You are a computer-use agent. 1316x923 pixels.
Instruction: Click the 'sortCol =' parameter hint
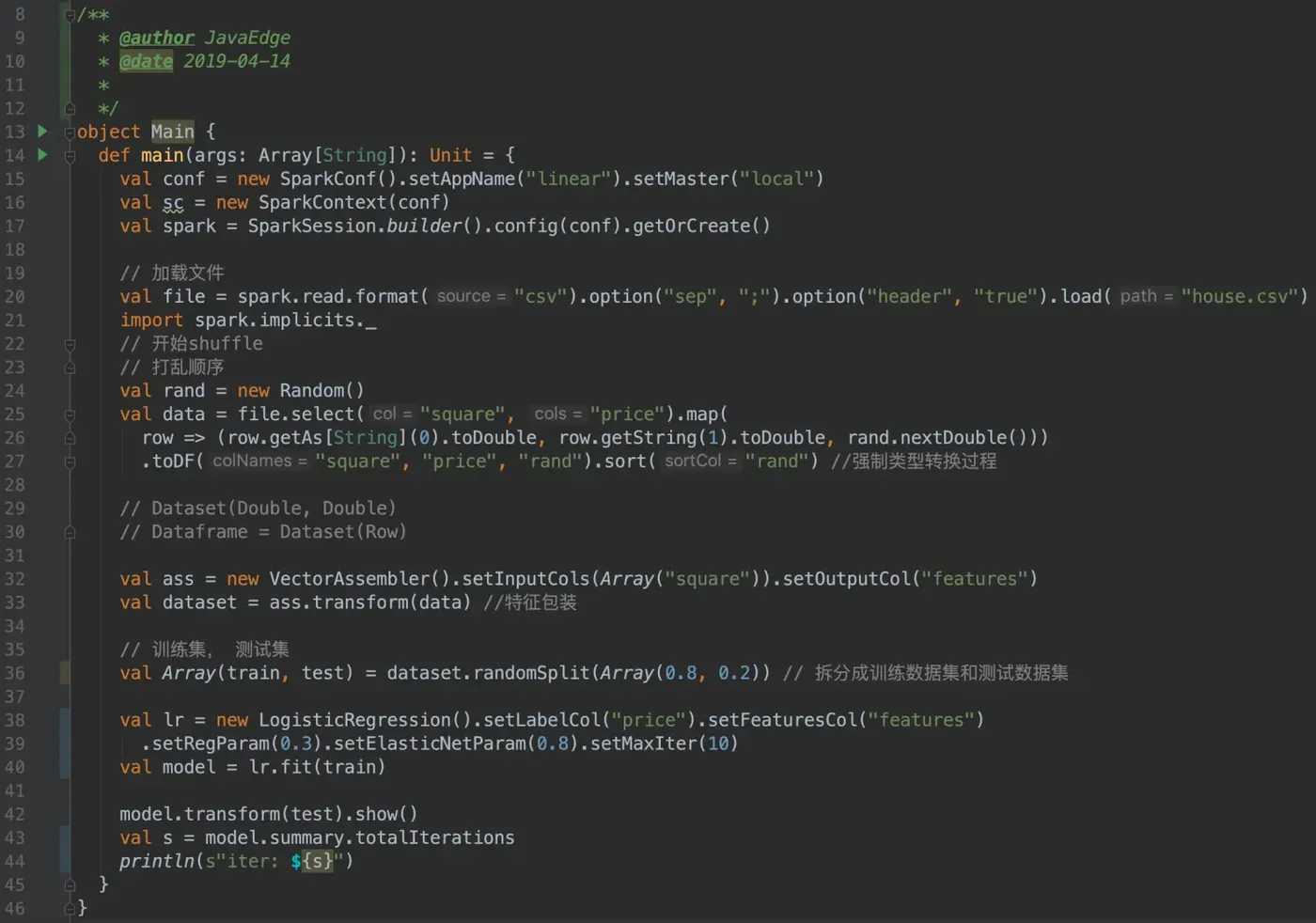tap(700, 461)
